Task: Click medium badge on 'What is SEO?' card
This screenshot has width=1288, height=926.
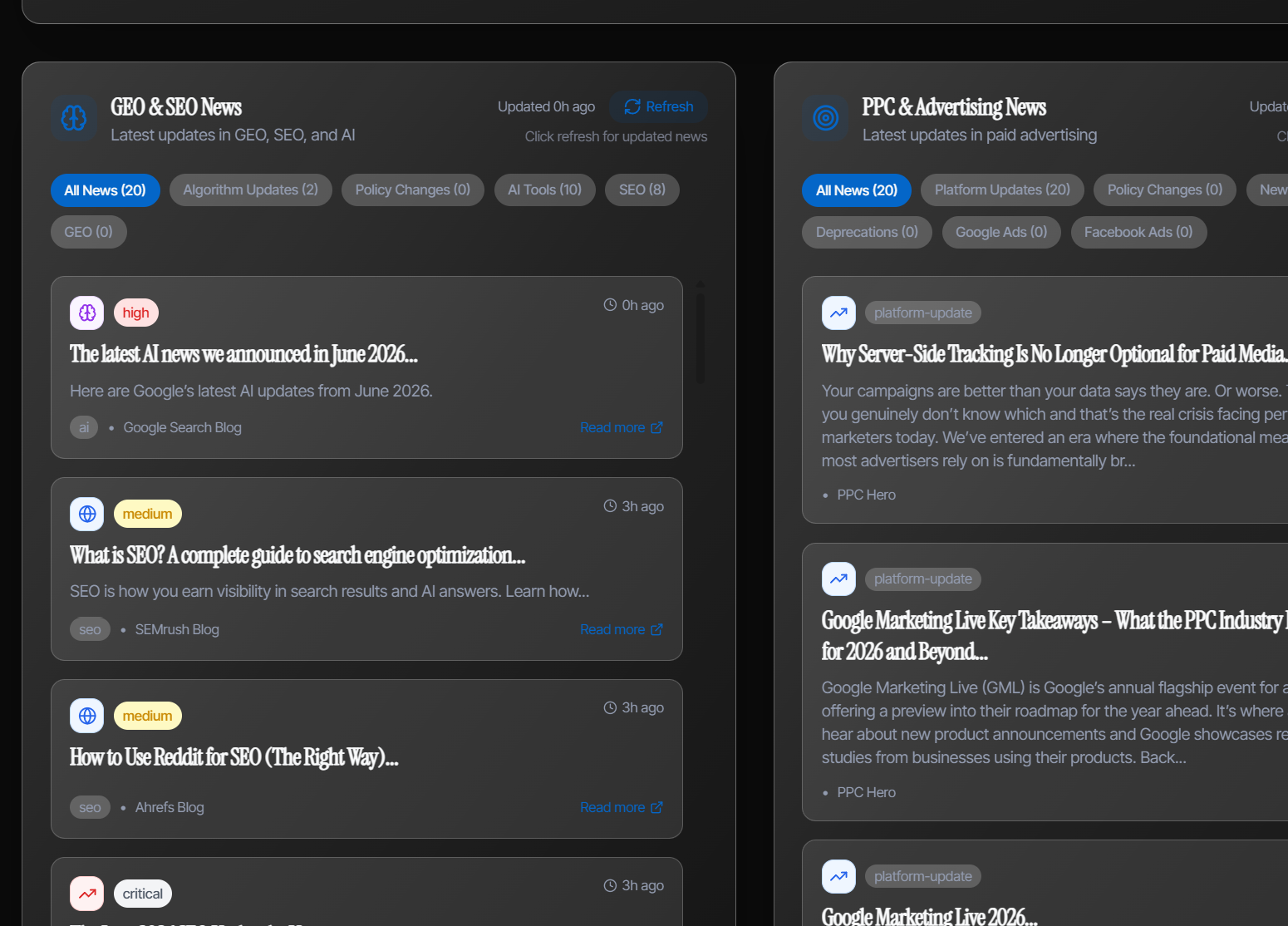Action: 148,514
